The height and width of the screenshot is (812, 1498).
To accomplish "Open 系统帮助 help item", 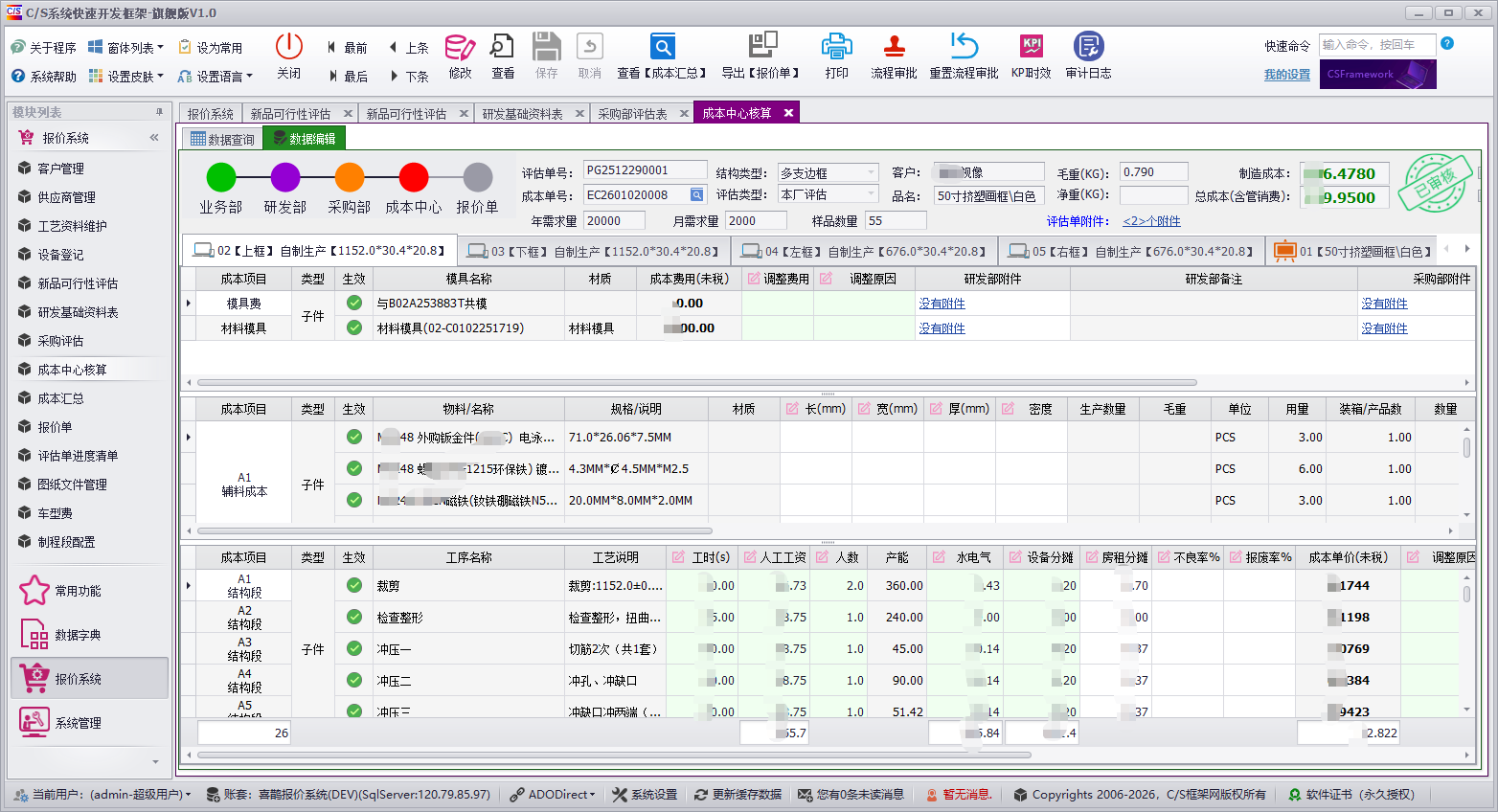I will [44, 77].
